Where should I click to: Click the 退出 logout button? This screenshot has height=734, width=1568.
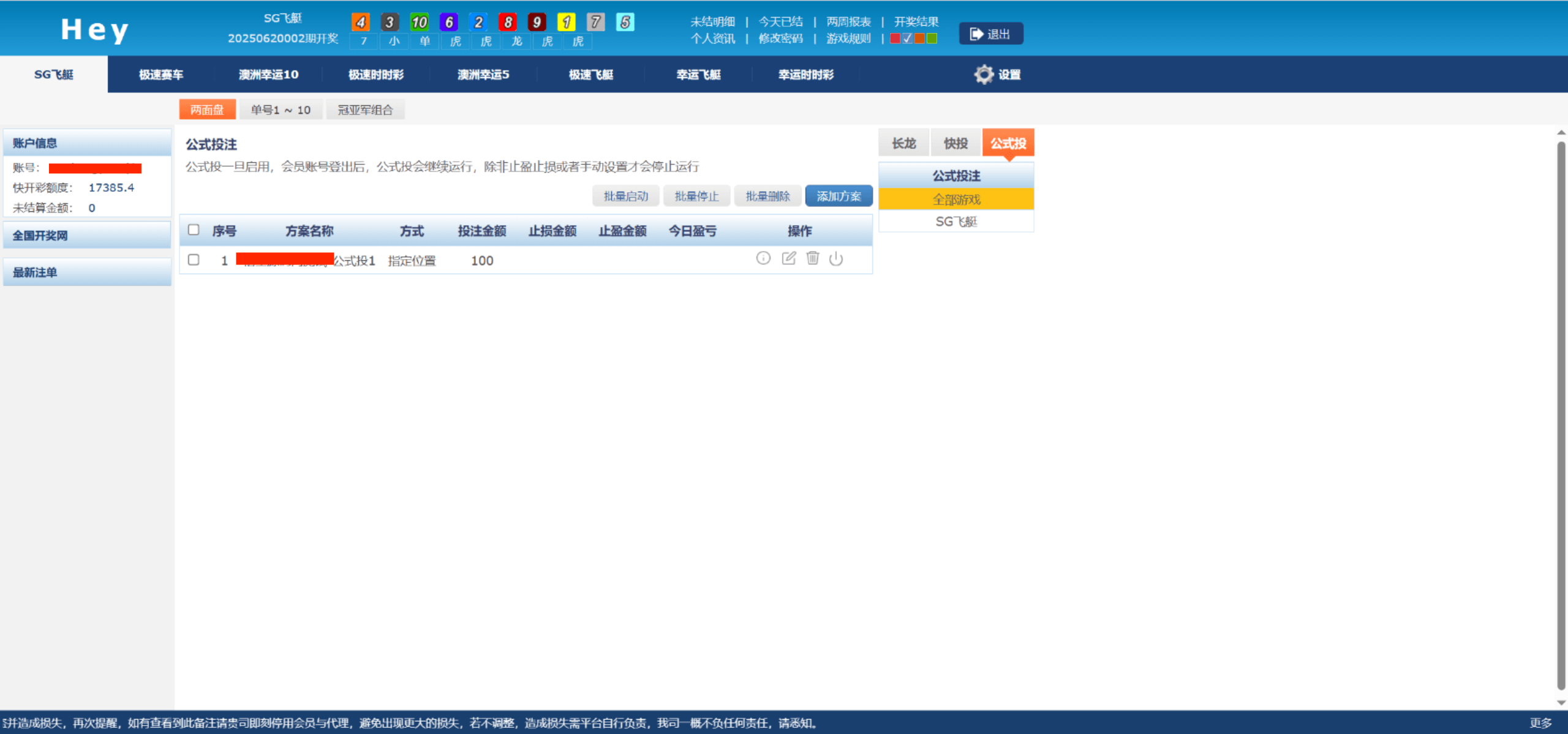(x=990, y=34)
